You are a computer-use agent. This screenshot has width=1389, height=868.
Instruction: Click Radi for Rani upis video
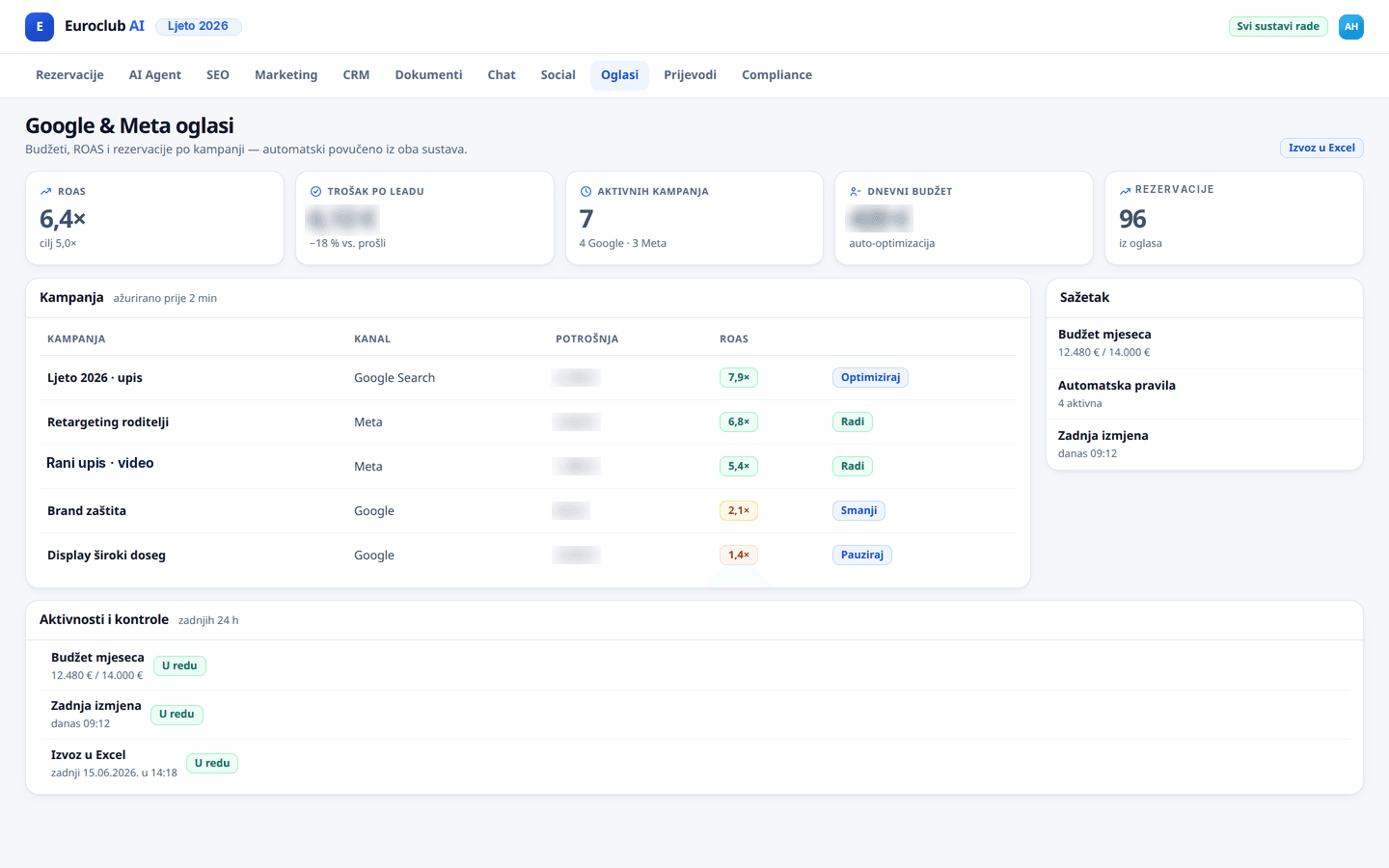click(853, 467)
